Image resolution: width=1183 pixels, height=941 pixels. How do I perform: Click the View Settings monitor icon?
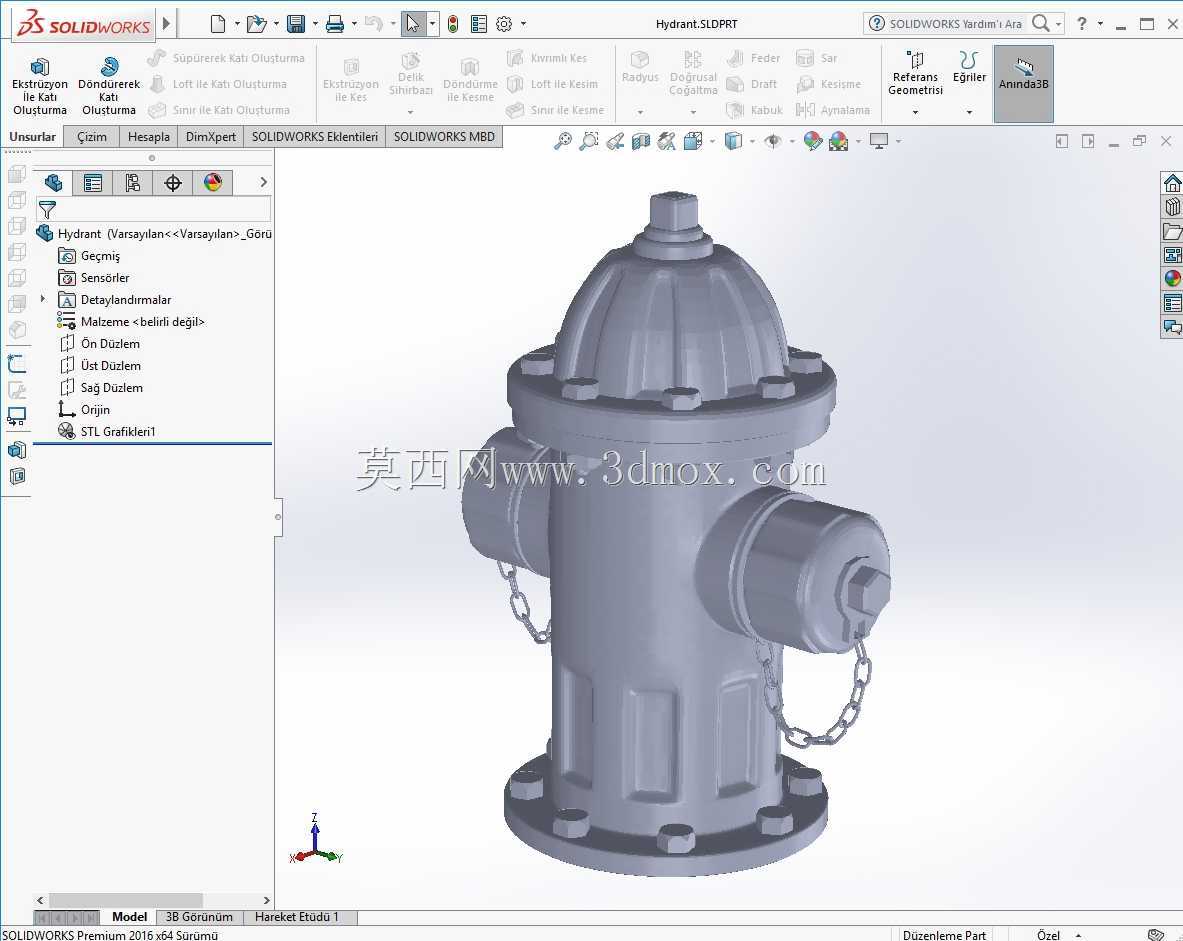point(879,141)
